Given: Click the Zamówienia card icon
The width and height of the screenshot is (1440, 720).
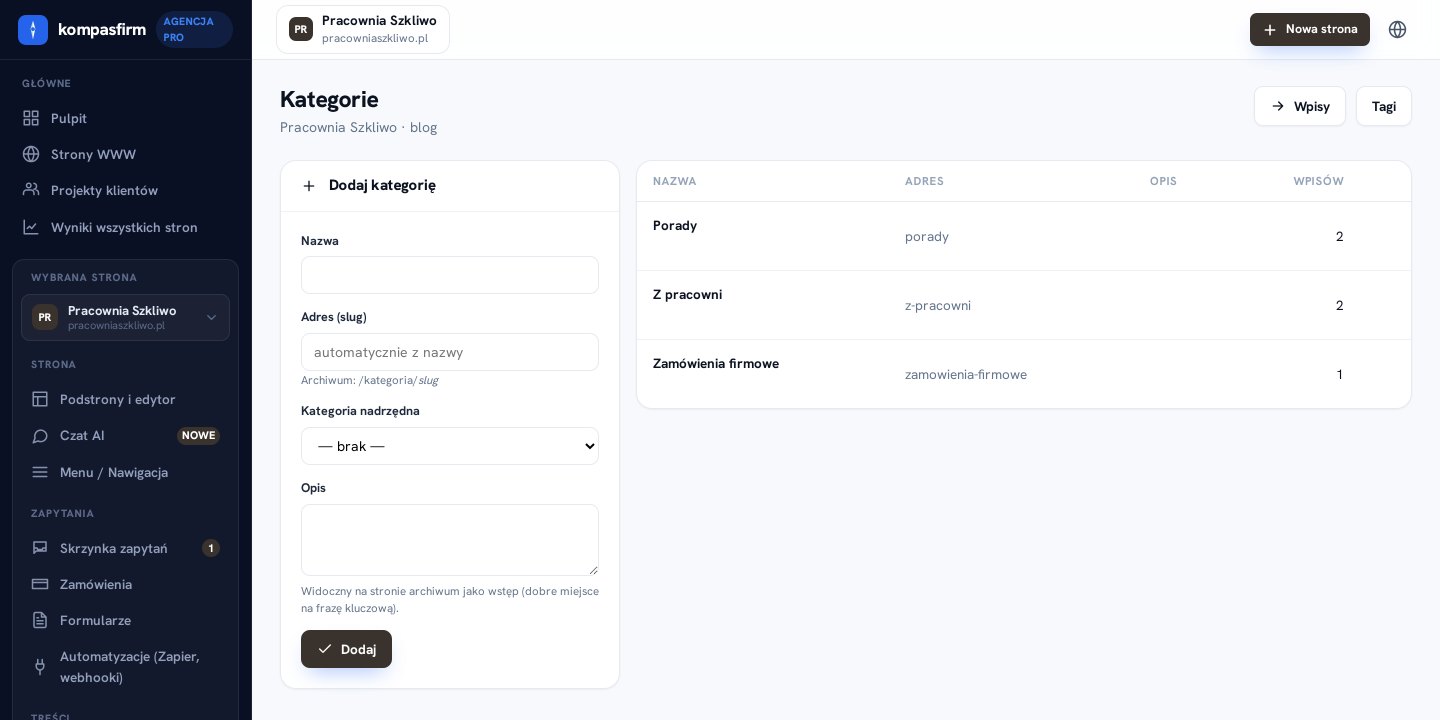Looking at the screenshot, I should [40, 584].
